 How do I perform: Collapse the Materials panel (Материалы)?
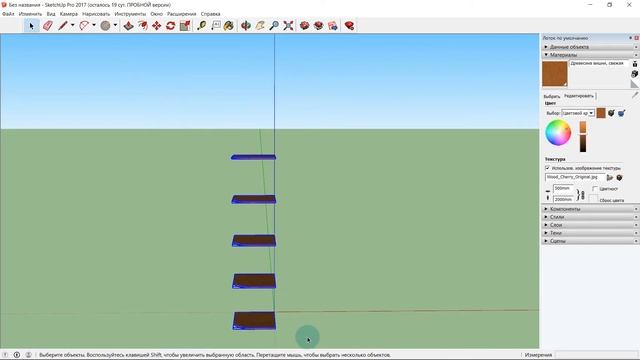point(590,55)
